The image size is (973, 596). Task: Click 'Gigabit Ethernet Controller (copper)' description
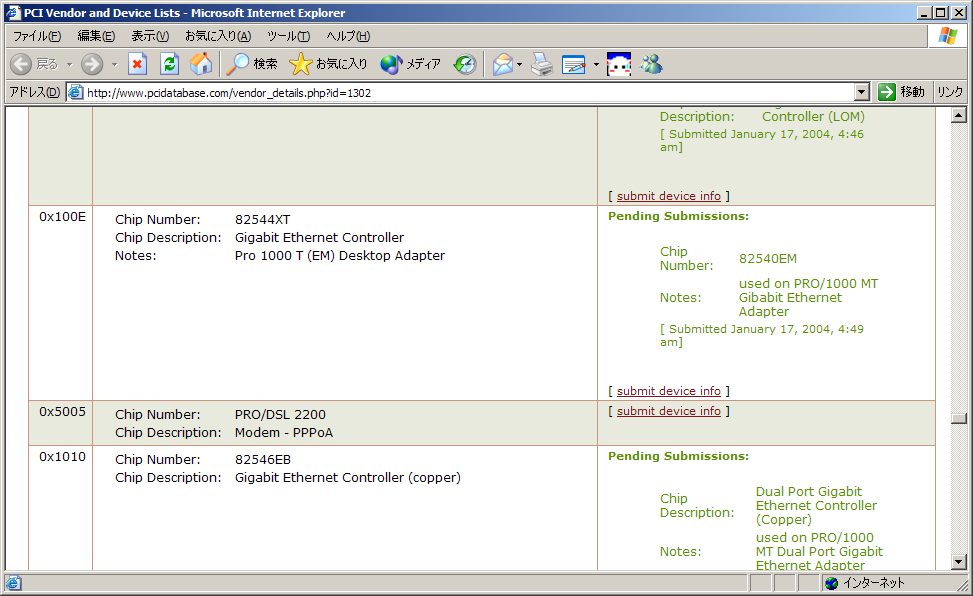click(348, 478)
